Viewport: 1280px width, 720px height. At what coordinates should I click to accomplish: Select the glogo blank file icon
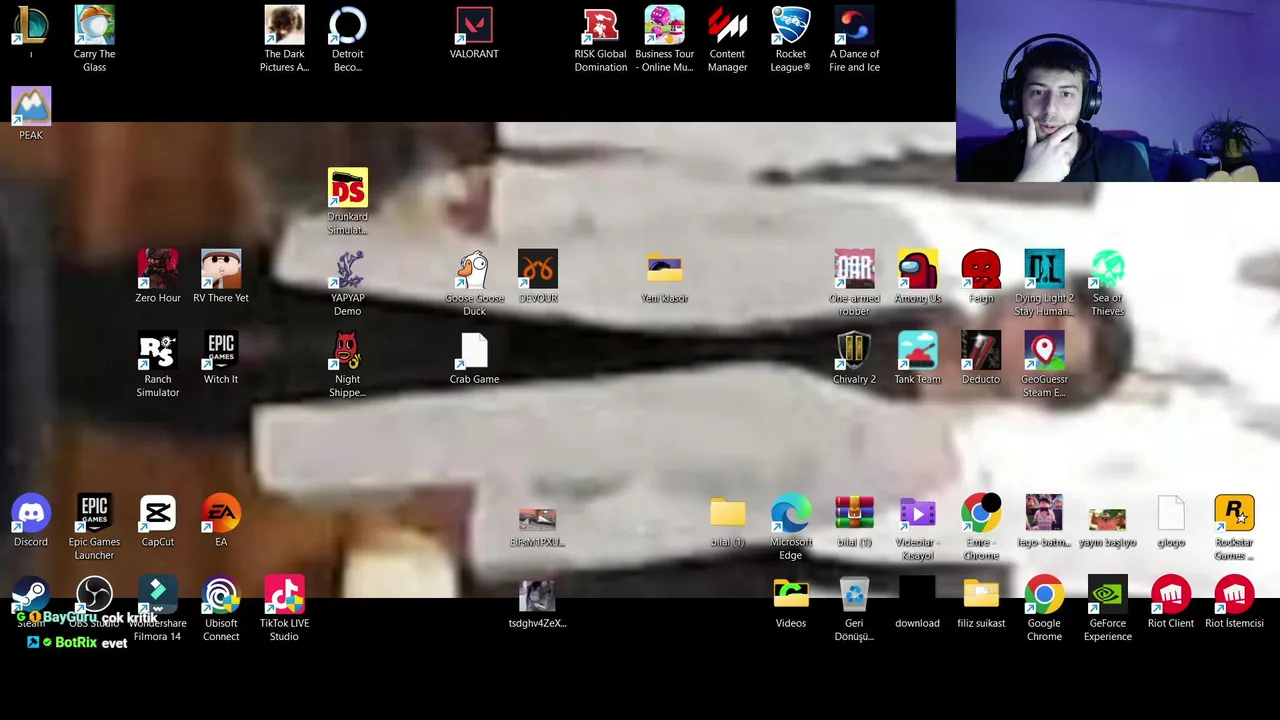pyautogui.click(x=1171, y=521)
